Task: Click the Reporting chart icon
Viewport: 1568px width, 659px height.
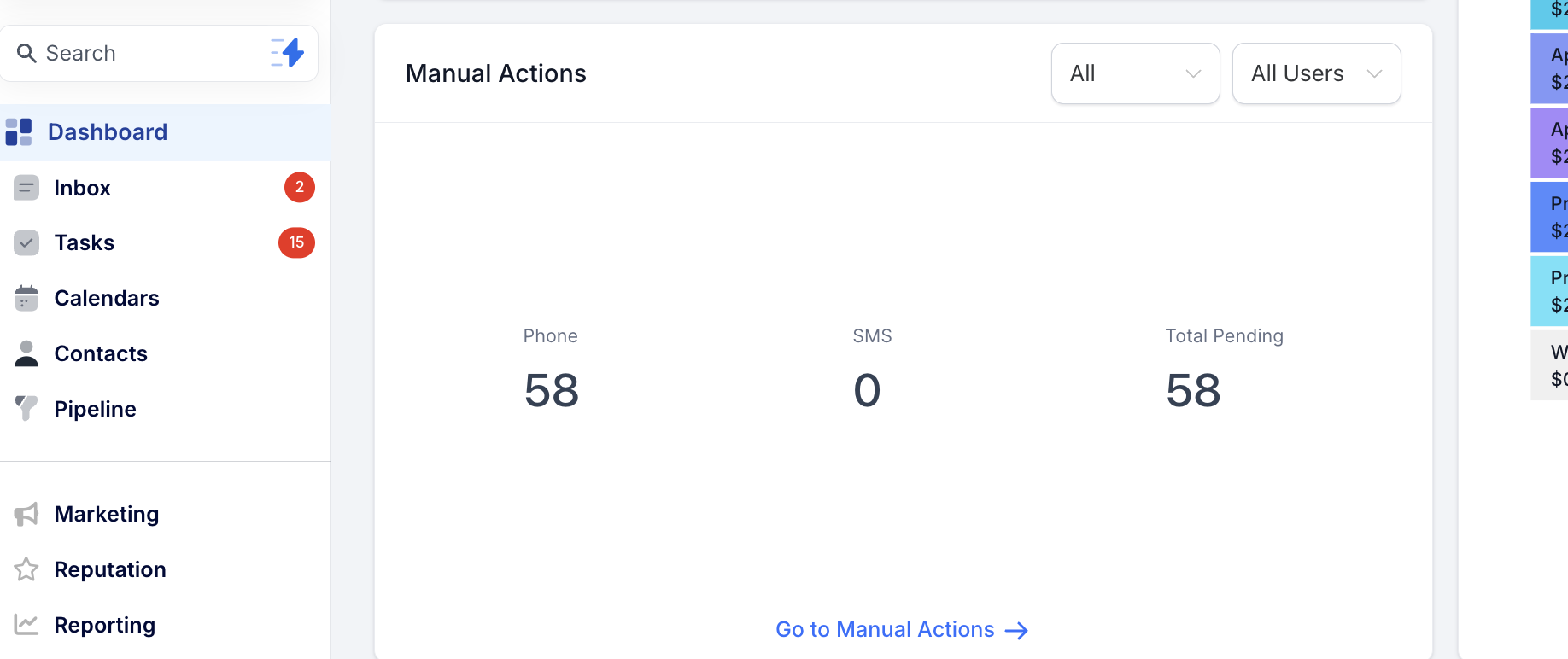Action: (x=26, y=625)
